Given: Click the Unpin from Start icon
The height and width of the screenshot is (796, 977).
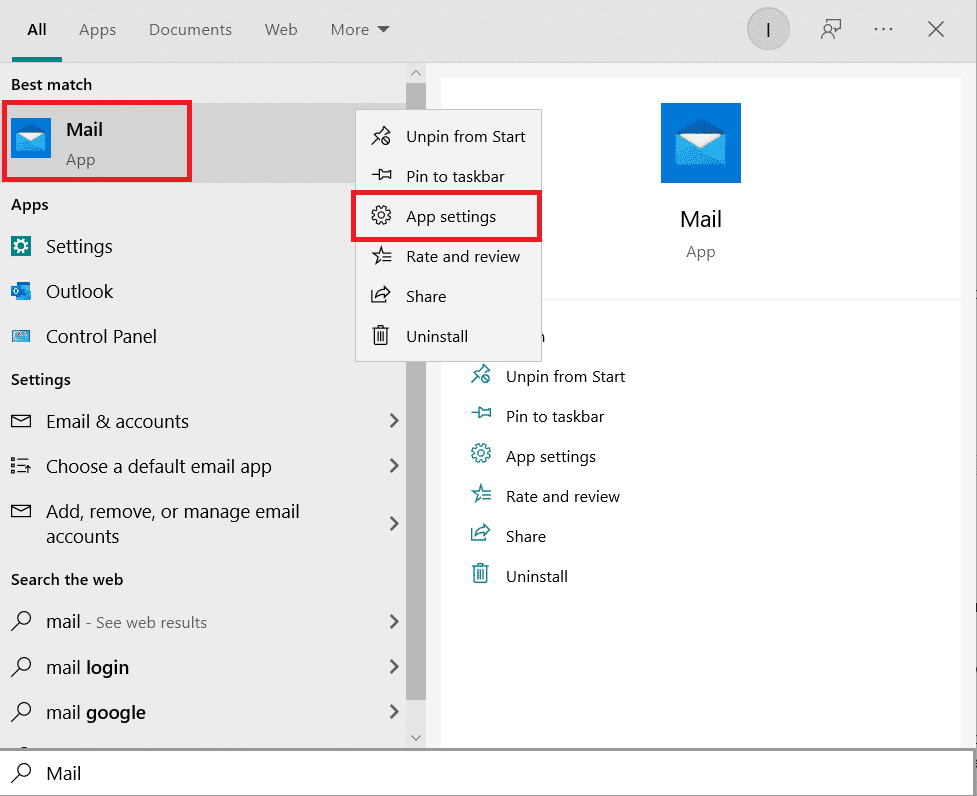Looking at the screenshot, I should point(381,136).
